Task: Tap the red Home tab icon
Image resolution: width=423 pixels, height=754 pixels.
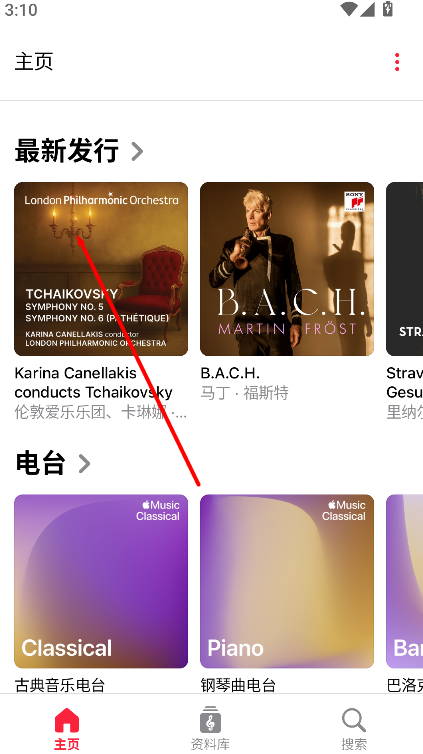Action: tap(67, 720)
